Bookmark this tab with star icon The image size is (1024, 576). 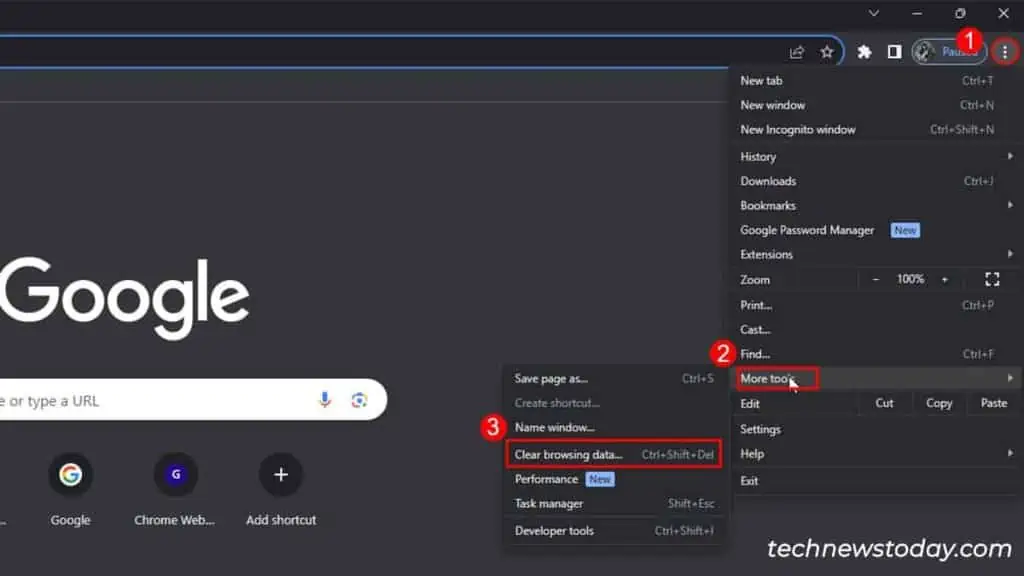pyautogui.click(x=827, y=52)
